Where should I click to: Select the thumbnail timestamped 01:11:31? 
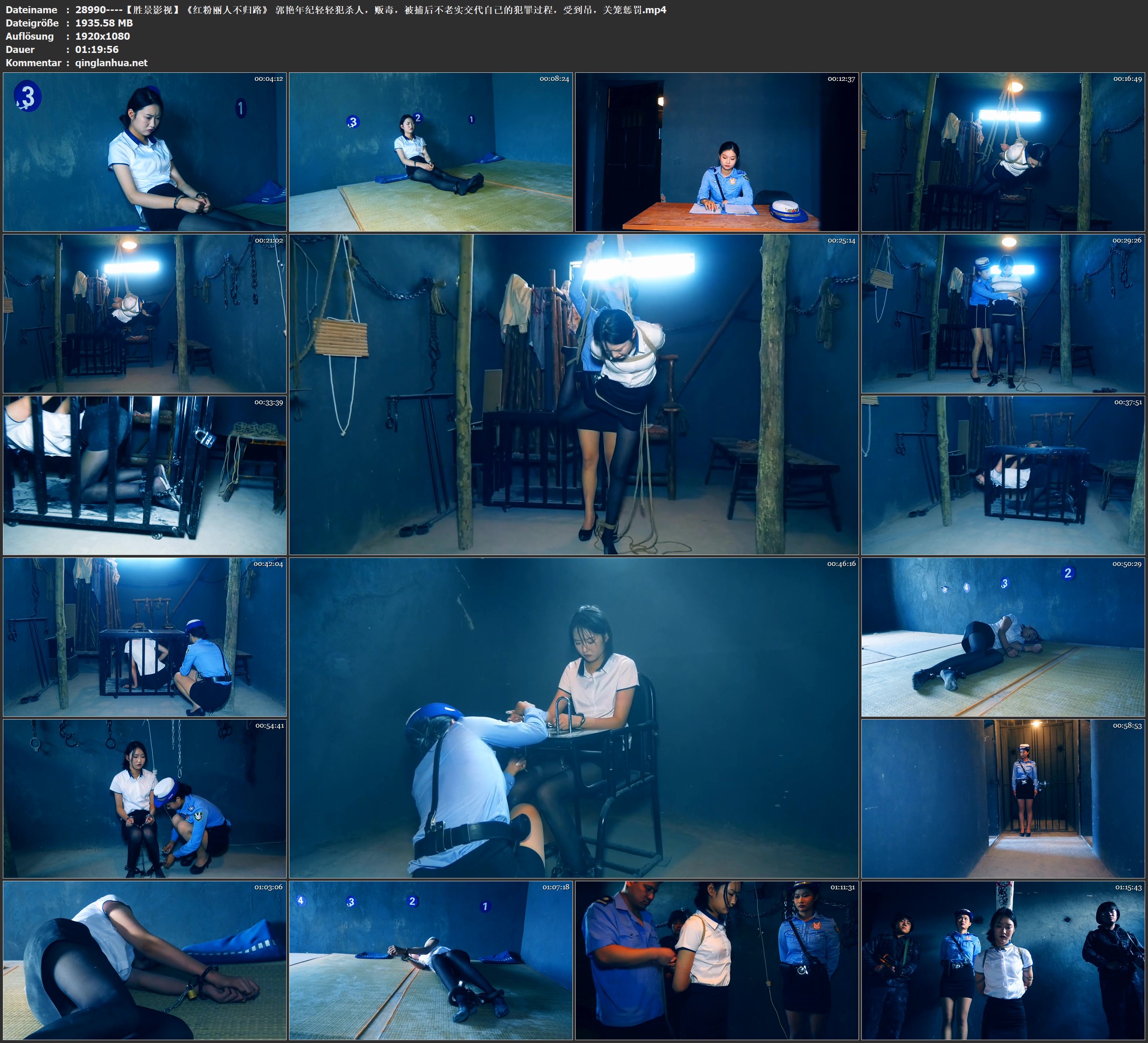716,960
